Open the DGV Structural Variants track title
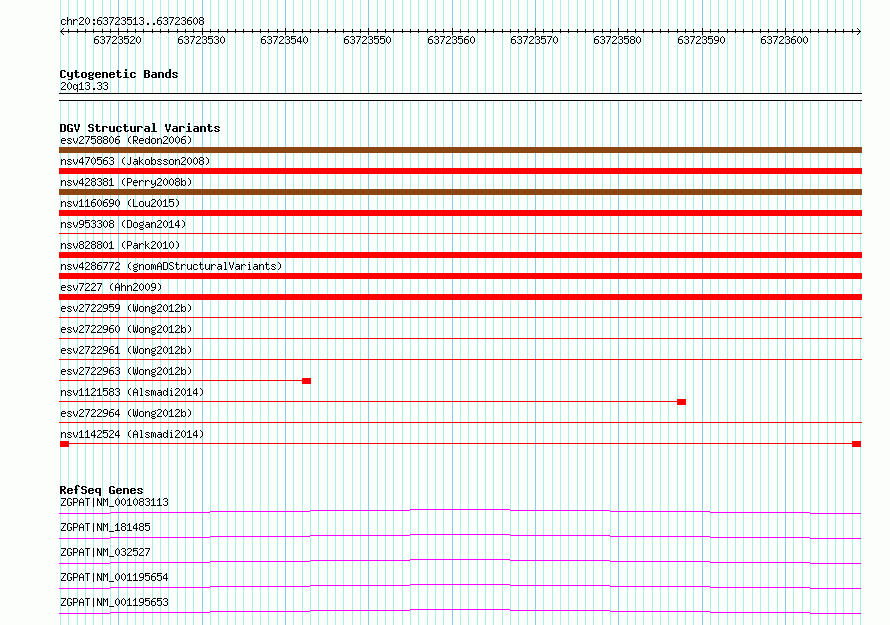 coord(140,128)
